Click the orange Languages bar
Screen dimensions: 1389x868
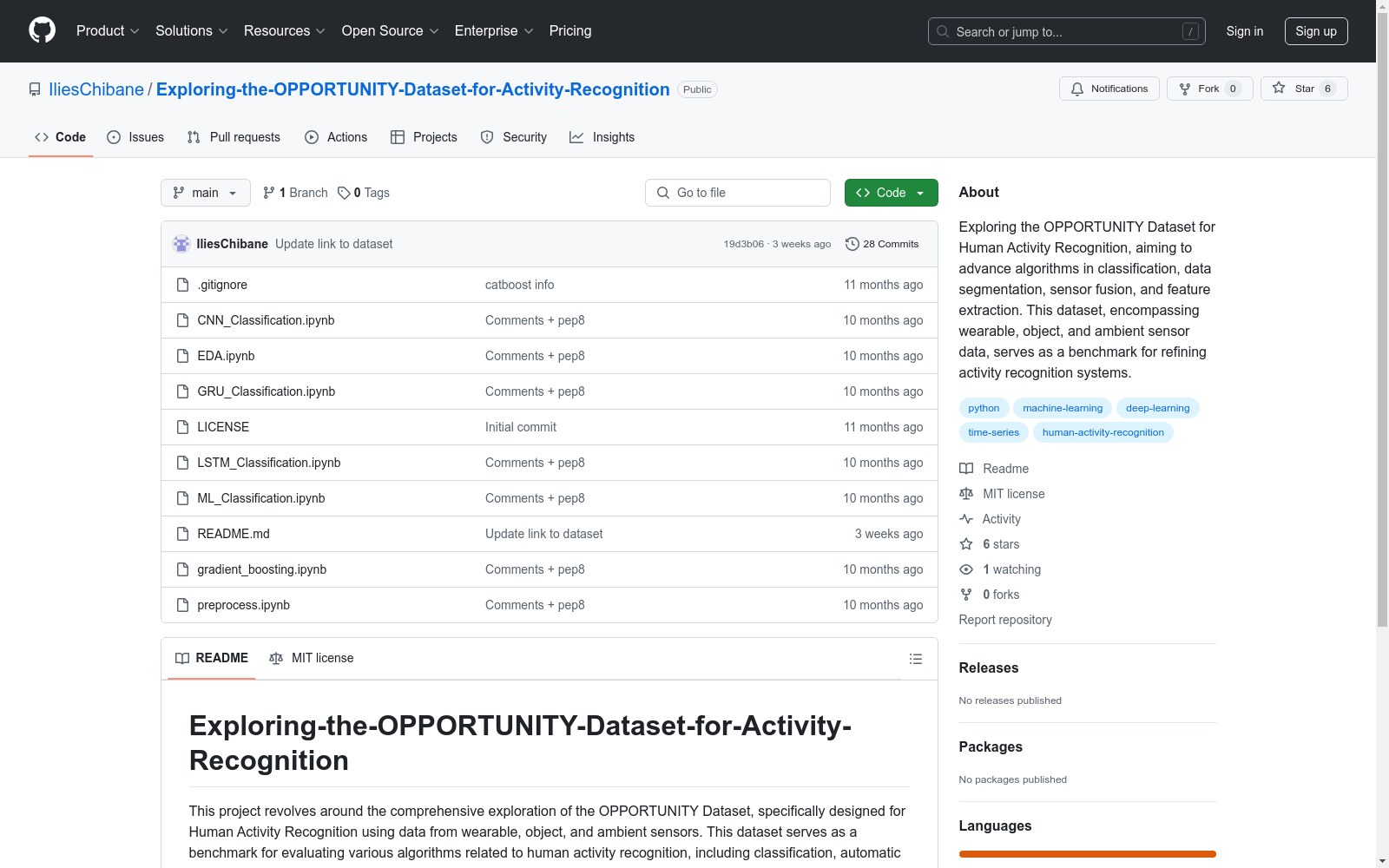1087,854
